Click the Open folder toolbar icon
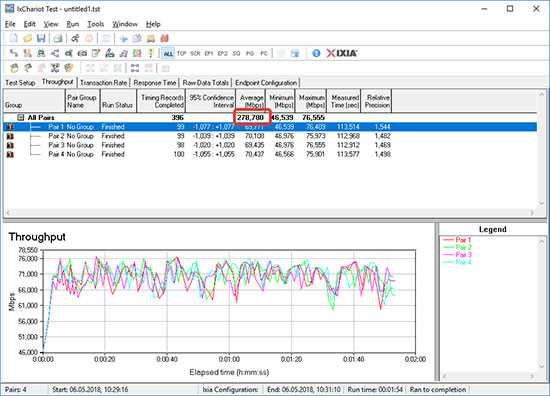 (27, 38)
